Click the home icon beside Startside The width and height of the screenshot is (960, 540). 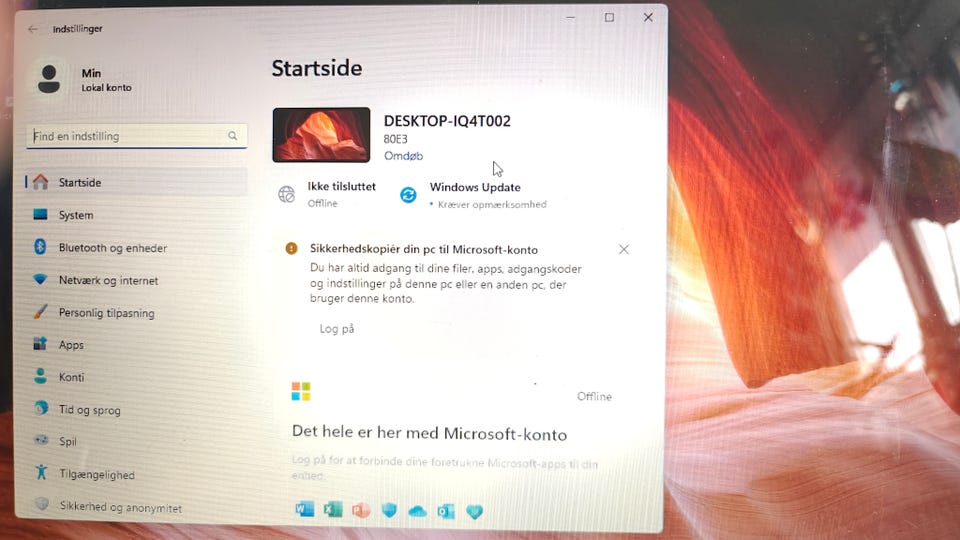tap(40, 182)
